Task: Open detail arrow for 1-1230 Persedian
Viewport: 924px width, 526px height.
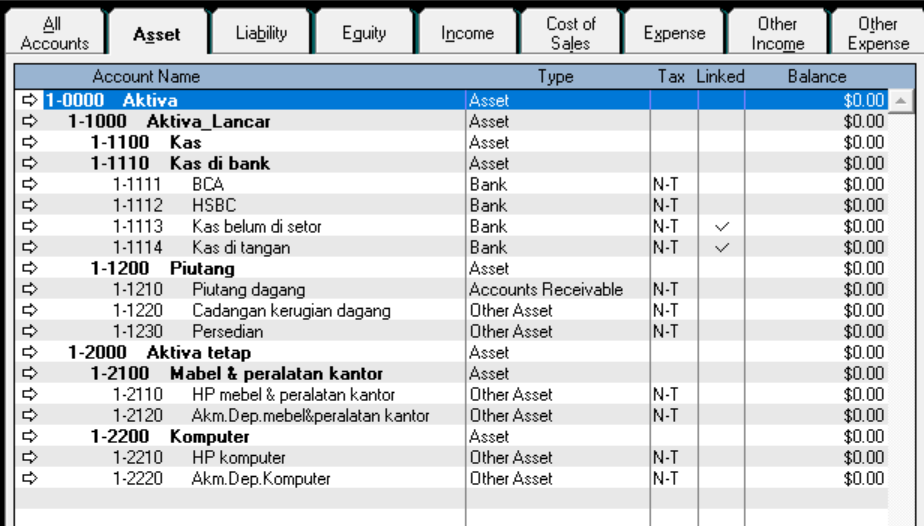Action: [x=29, y=331]
